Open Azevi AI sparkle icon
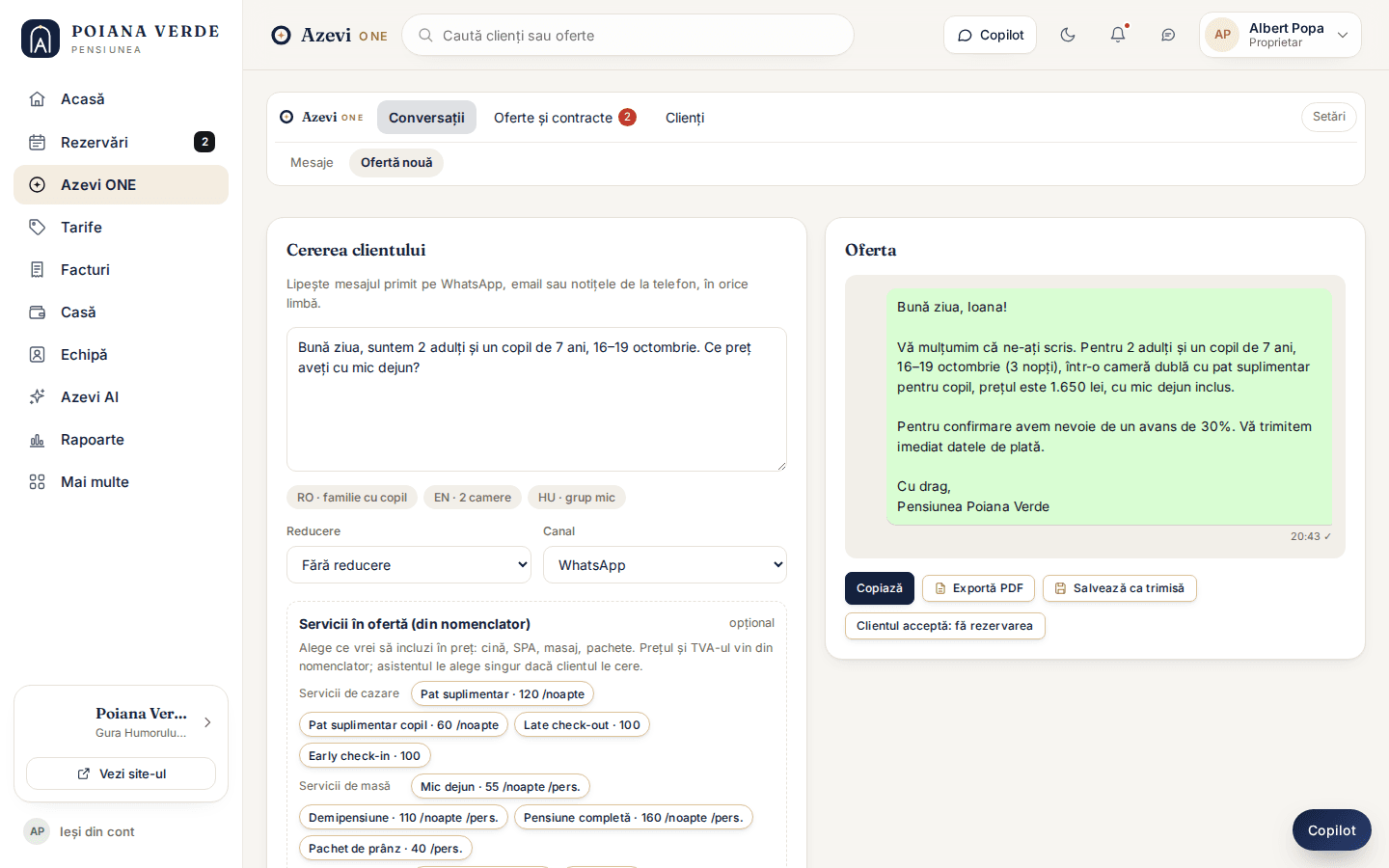This screenshot has height=868, width=1389. [x=38, y=396]
